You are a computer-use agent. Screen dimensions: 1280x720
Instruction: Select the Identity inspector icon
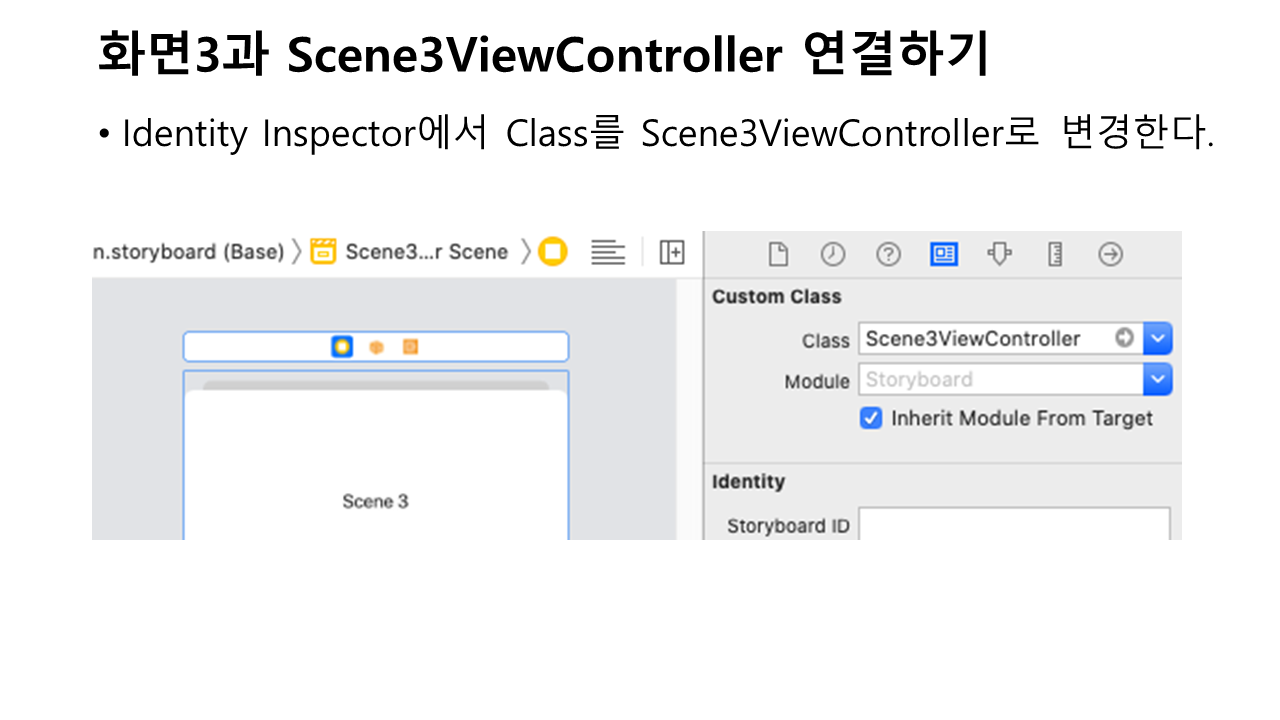tap(943, 255)
